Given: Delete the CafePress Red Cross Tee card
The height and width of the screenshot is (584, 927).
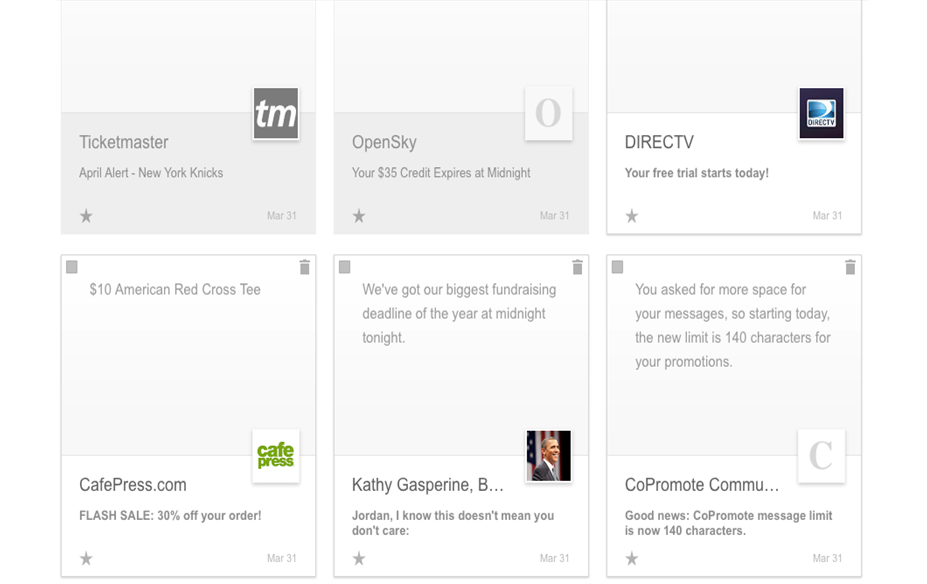Looking at the screenshot, I should coord(305,267).
